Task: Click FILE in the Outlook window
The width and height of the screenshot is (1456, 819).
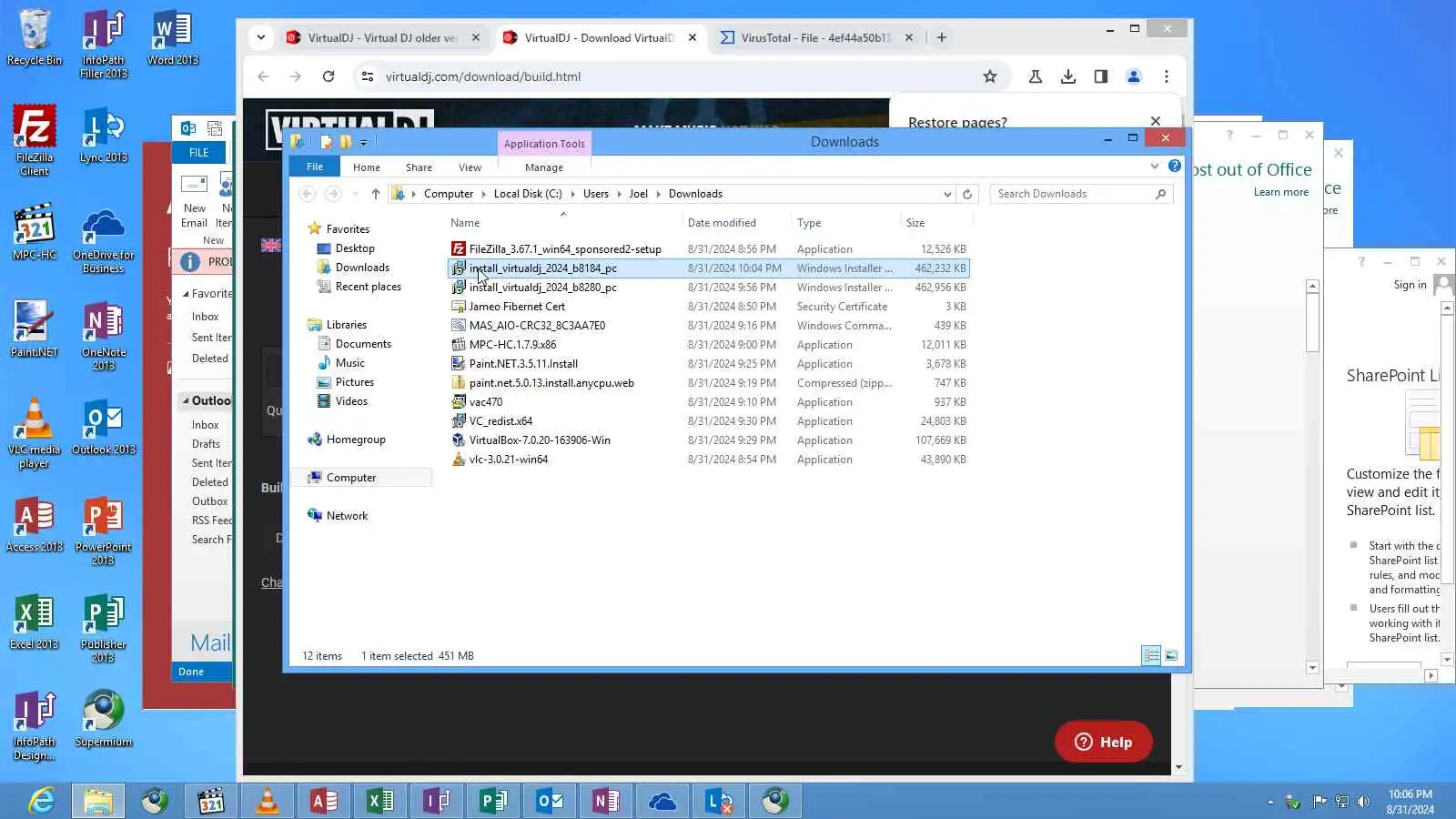Action: [x=199, y=153]
